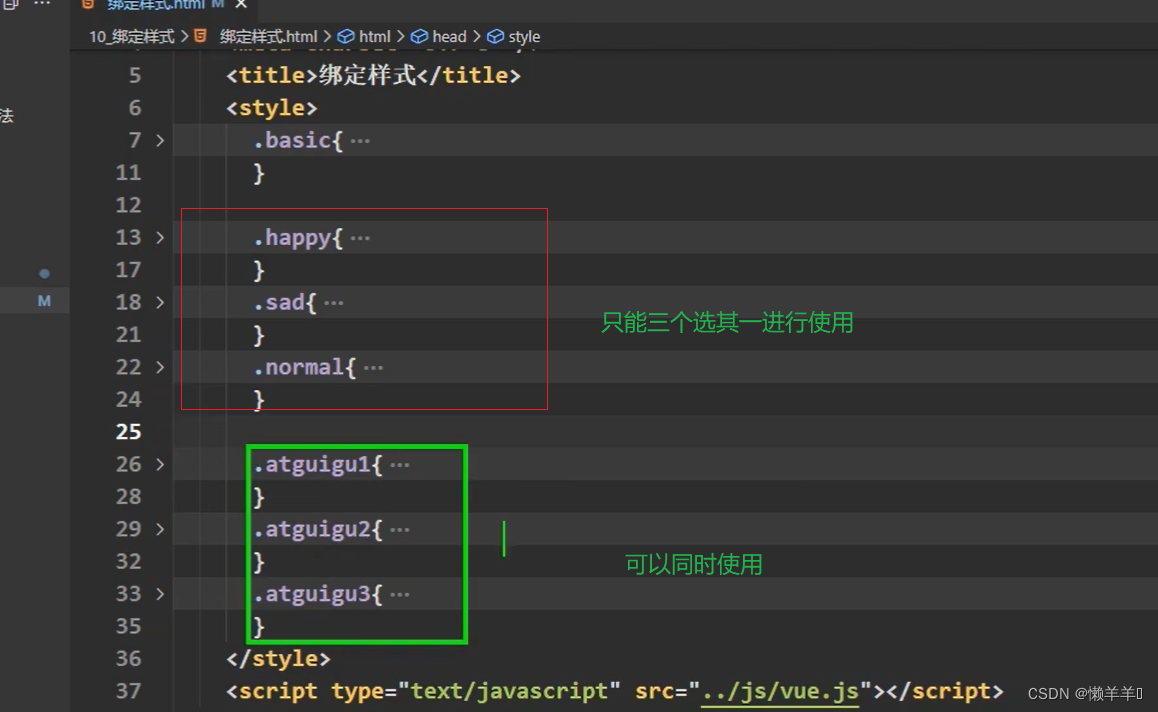Close the 绑定样式.html editor tab
The width and height of the screenshot is (1158, 712).
pos(241,4)
